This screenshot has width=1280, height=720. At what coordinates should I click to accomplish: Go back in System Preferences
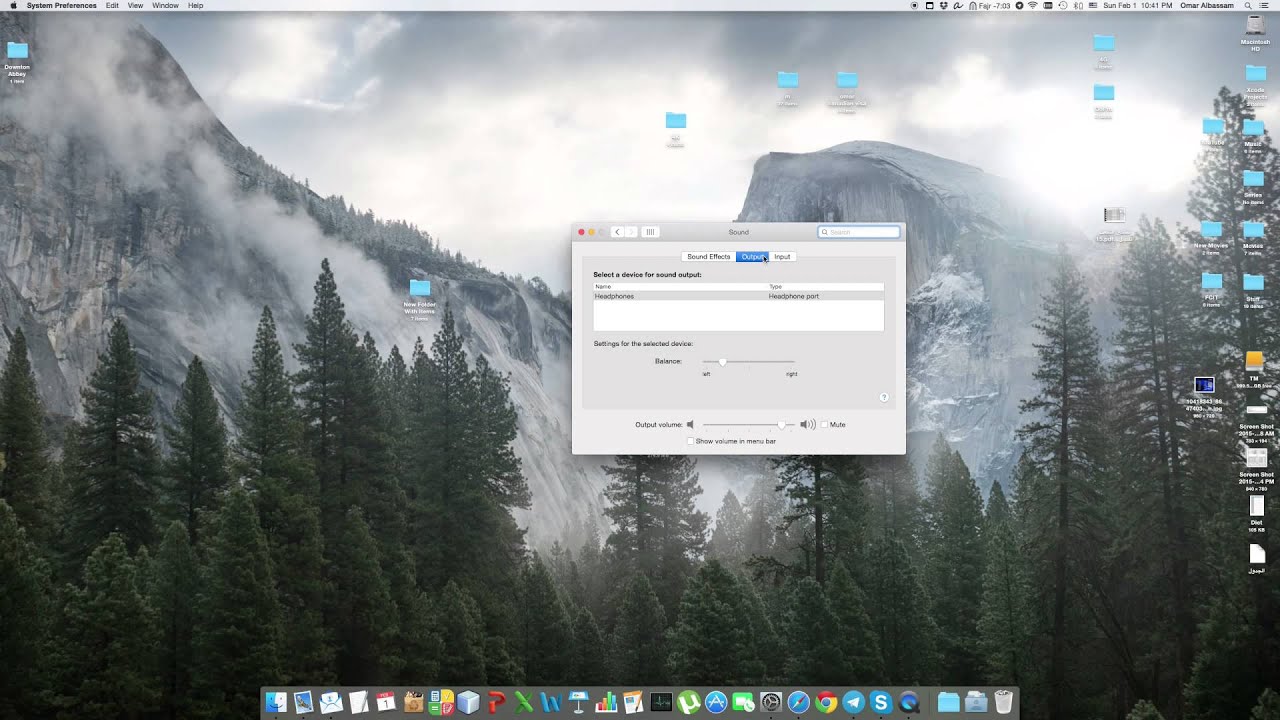pyautogui.click(x=617, y=232)
